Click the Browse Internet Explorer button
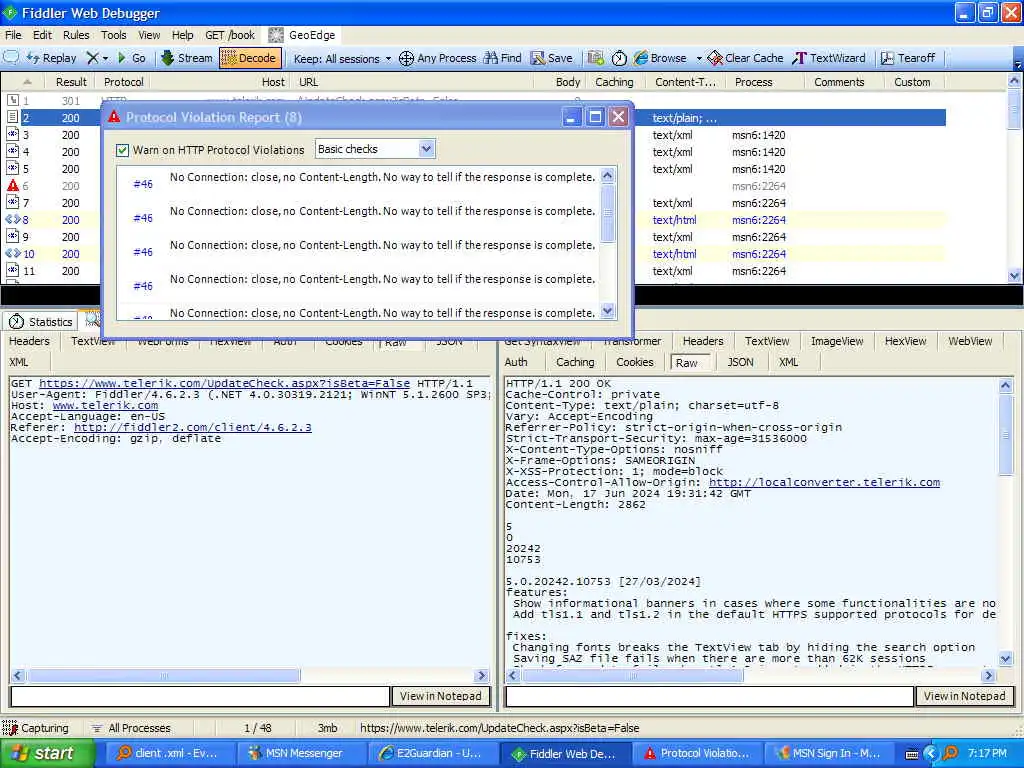Image resolution: width=1024 pixels, height=768 pixels. (x=660, y=58)
